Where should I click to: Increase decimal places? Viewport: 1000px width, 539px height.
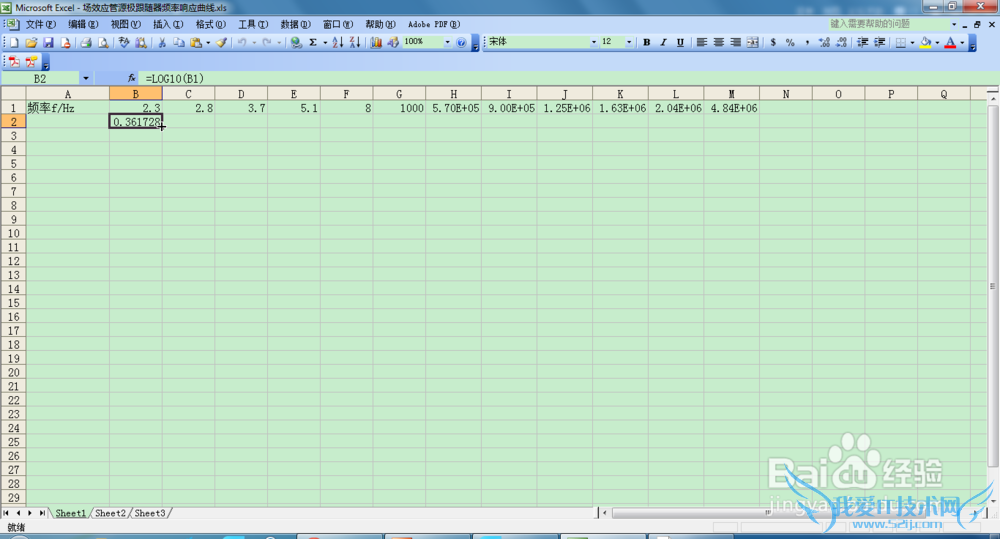pos(824,42)
